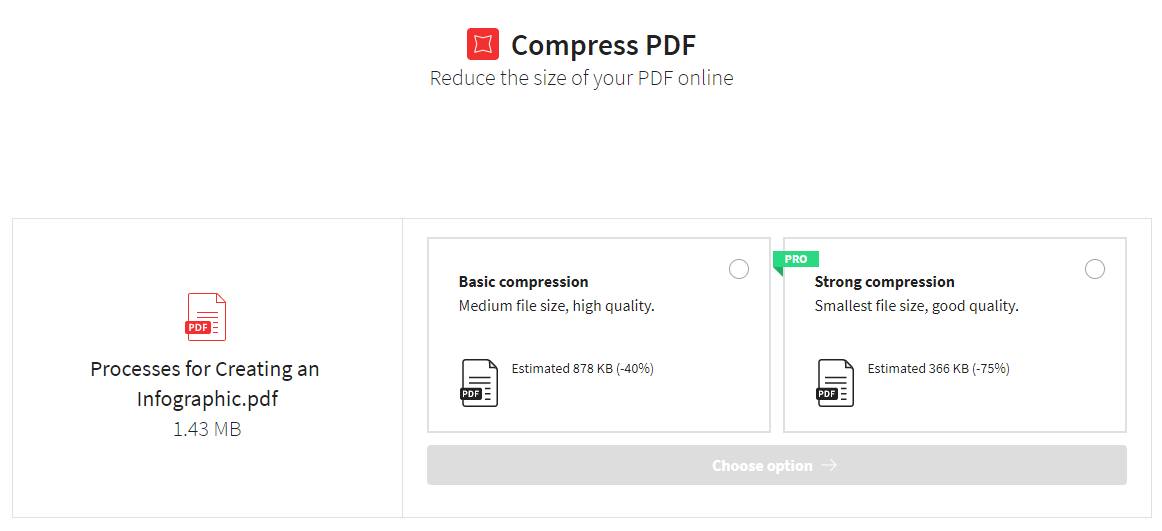This screenshot has width=1162, height=531.
Task: Click the Reduce the size of your PDF online subtitle
Action: point(582,79)
